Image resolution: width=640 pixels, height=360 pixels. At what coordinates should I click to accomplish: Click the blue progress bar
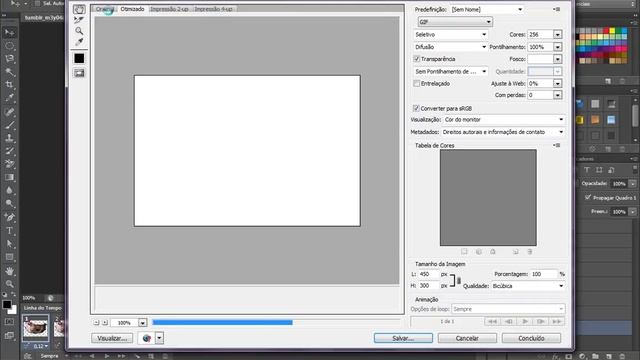pyautogui.click(x=222, y=322)
